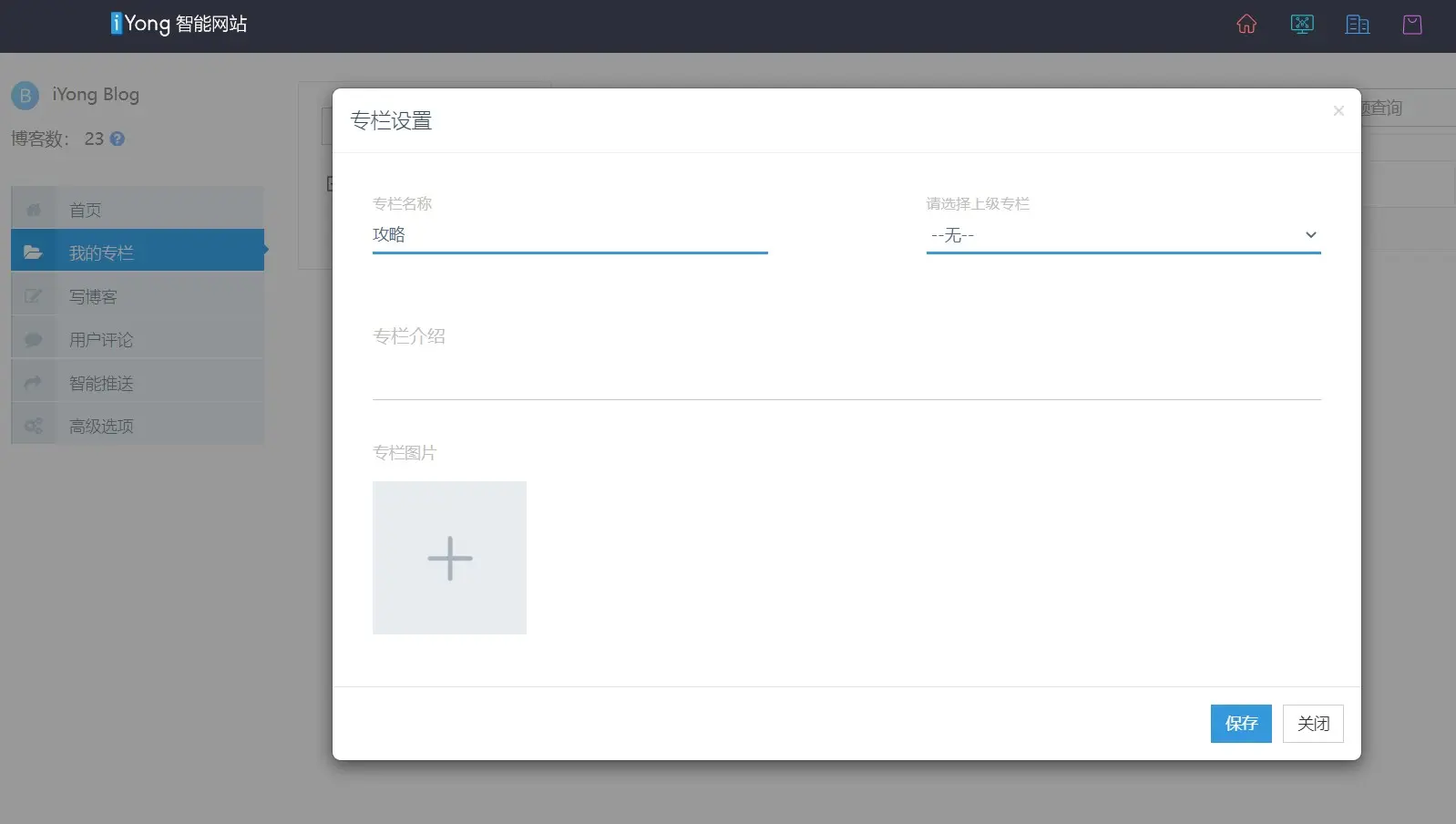Viewport: 1456px width, 824px height.
Task: Go to 写博客 in the sidebar
Action: pyautogui.click(x=93, y=297)
